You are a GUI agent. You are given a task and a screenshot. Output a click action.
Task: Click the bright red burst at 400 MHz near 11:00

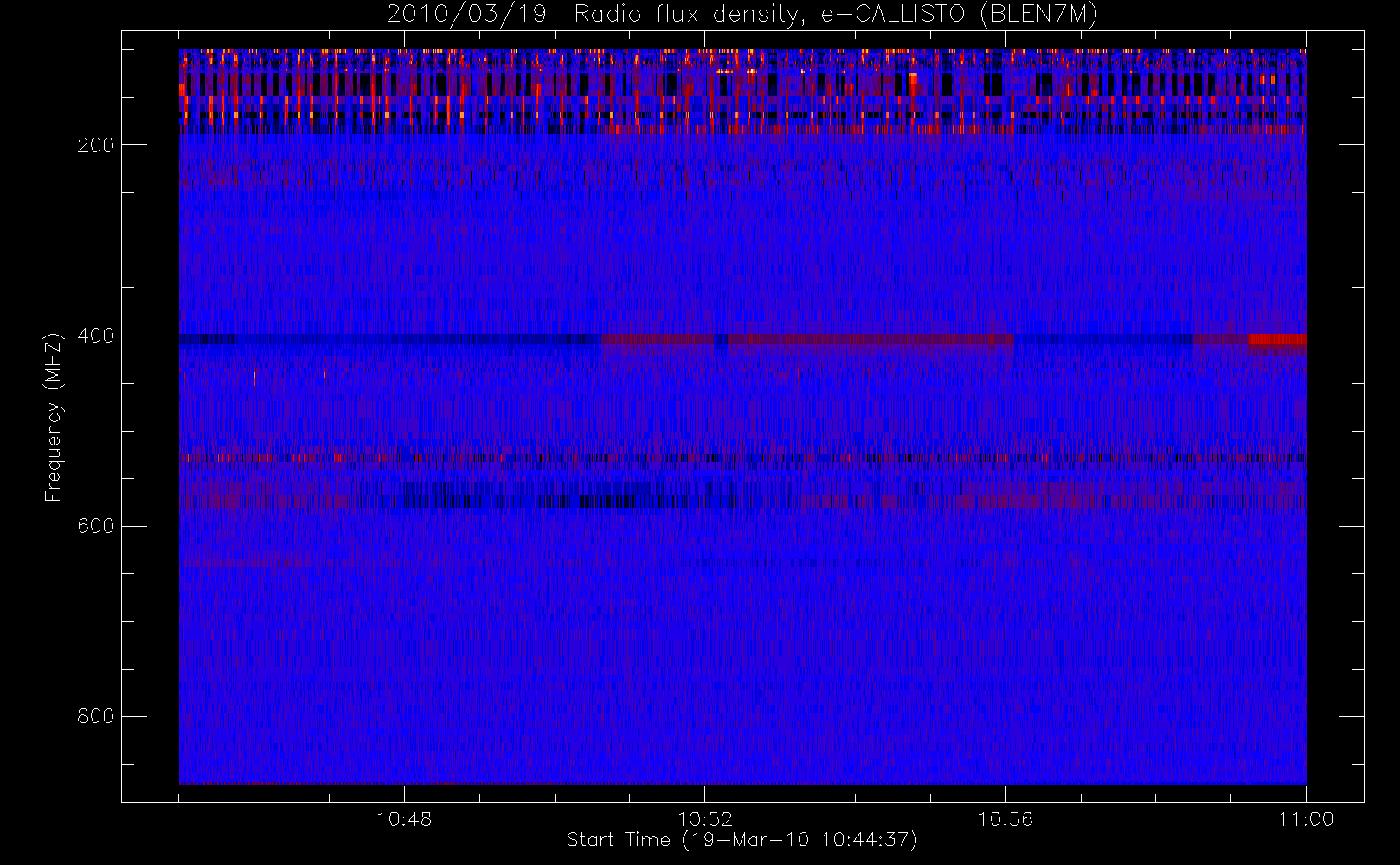pyautogui.click(x=1277, y=339)
